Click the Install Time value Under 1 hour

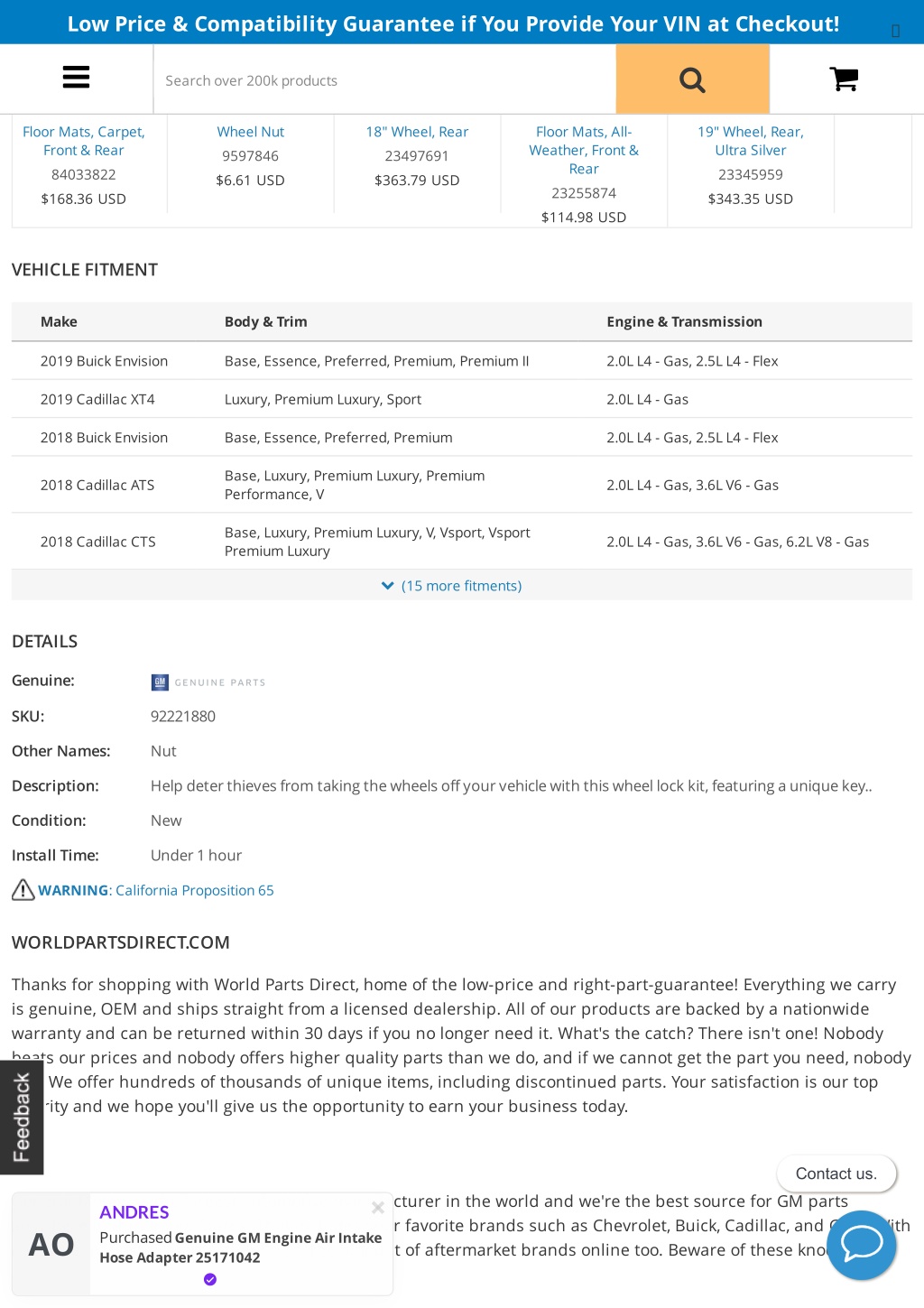click(x=196, y=855)
